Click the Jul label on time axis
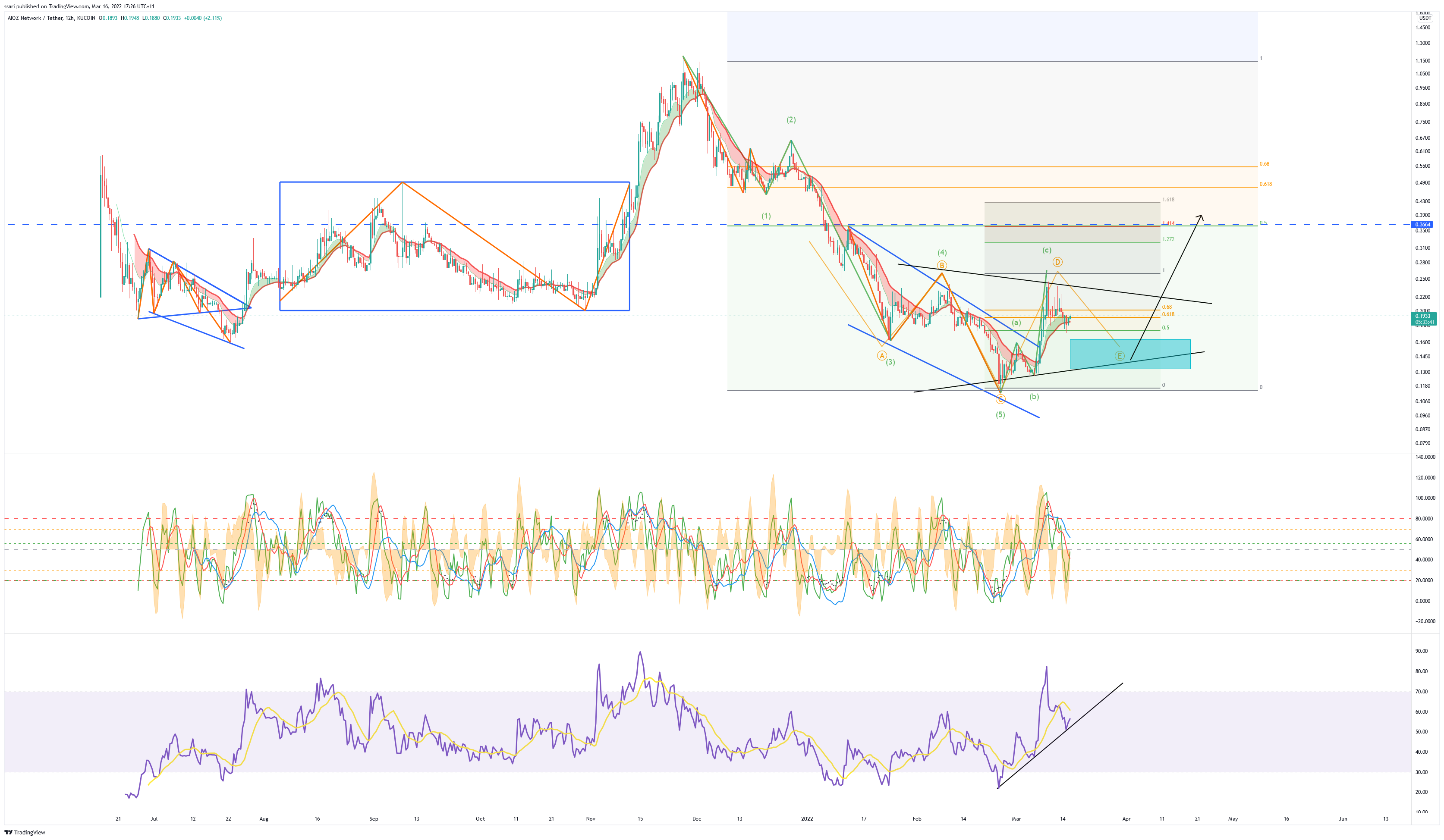1444x840 pixels. pyautogui.click(x=154, y=819)
